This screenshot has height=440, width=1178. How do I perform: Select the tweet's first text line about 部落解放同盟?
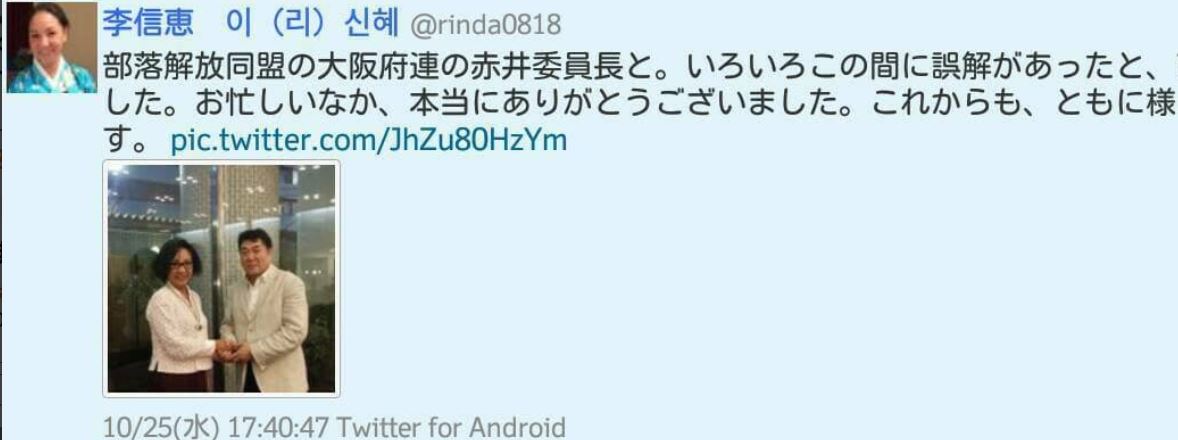[x=639, y=69]
